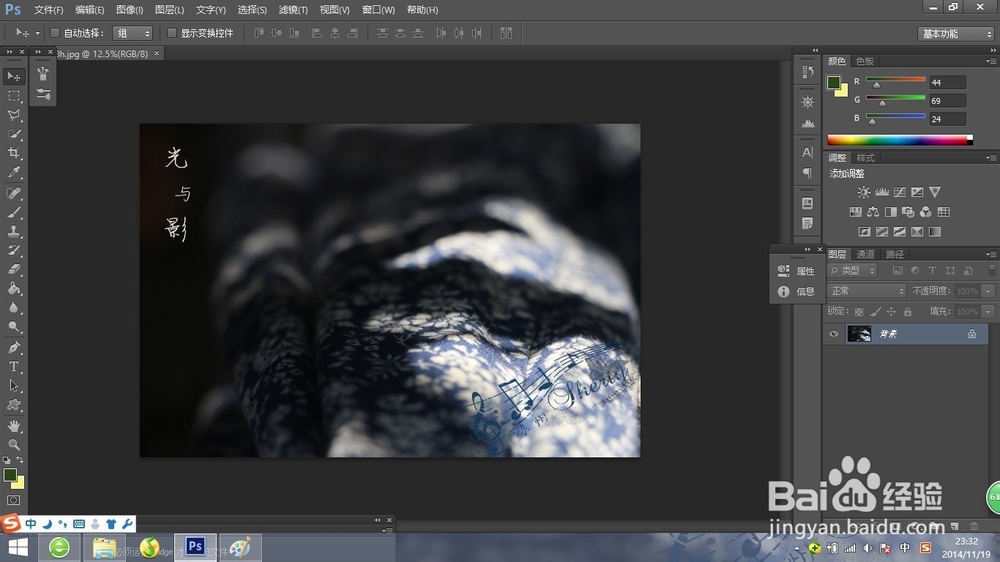Toggle pixel layer filter

tap(897, 270)
